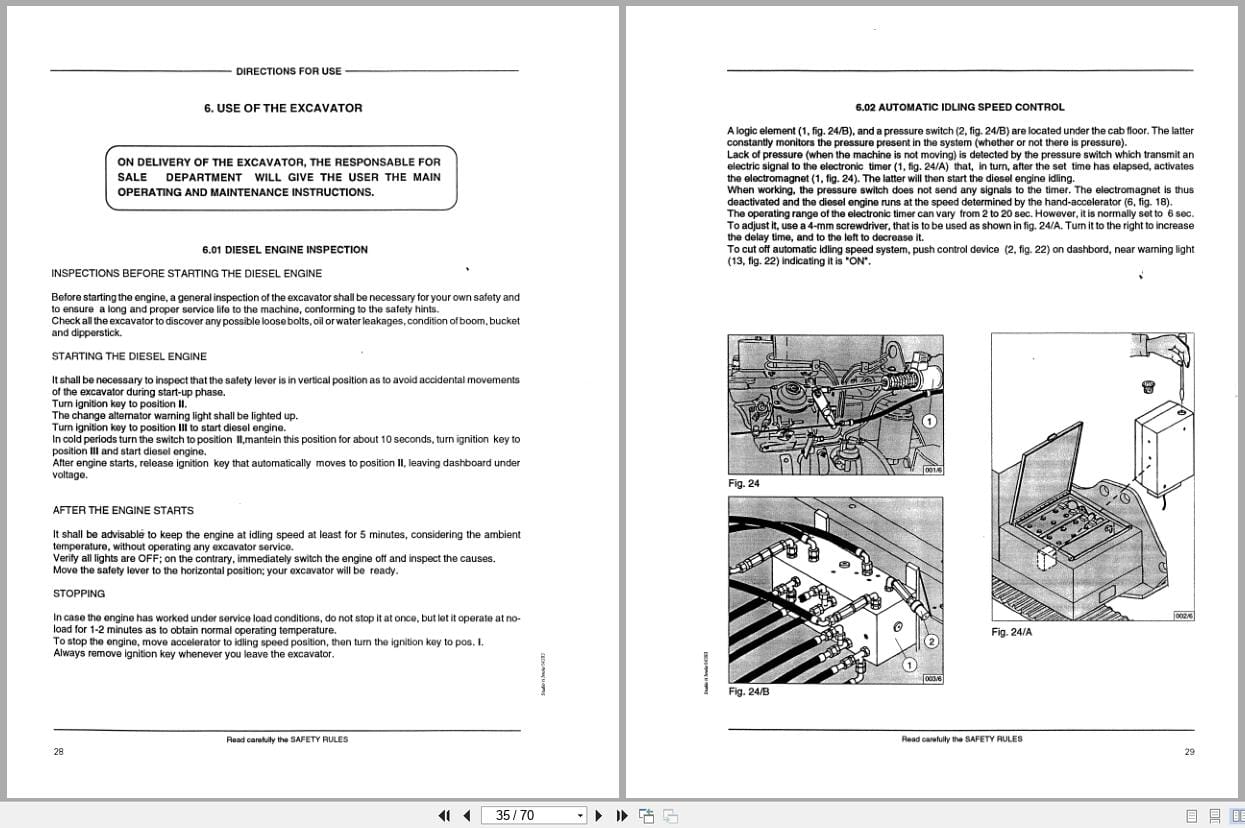
Task: Open the page number dropdown arrow
Action: [x=580, y=815]
